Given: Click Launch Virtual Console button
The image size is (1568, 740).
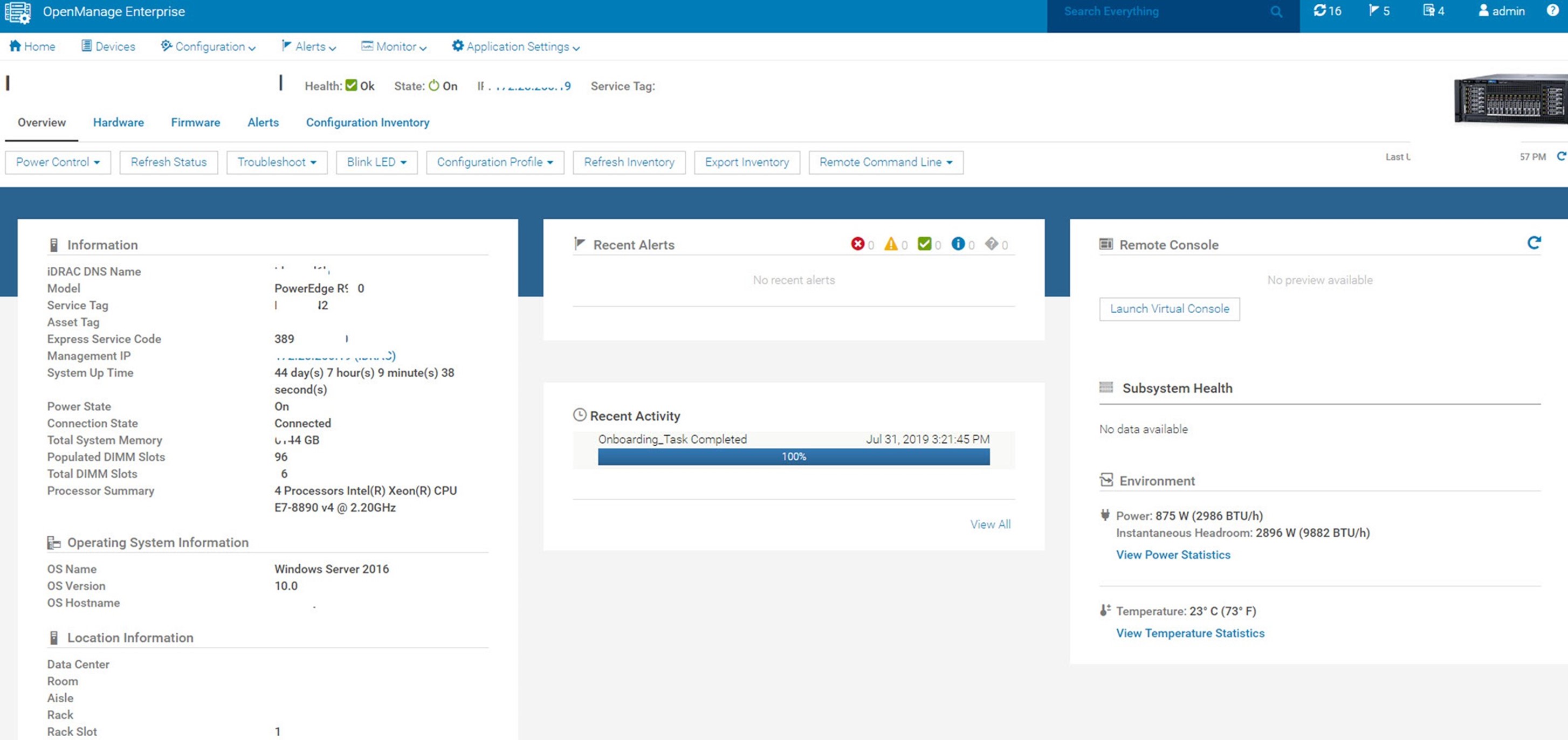Looking at the screenshot, I should 1170,308.
